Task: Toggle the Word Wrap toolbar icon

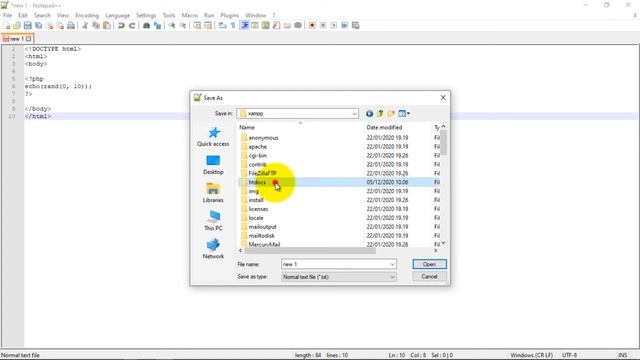Action: (222, 25)
